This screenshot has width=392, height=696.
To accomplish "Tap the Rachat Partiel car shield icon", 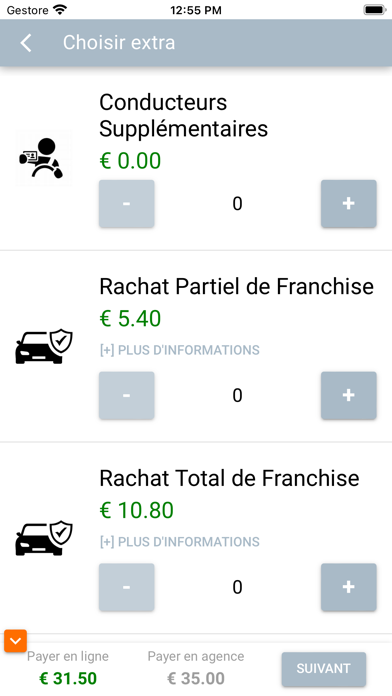I will (x=44, y=346).
